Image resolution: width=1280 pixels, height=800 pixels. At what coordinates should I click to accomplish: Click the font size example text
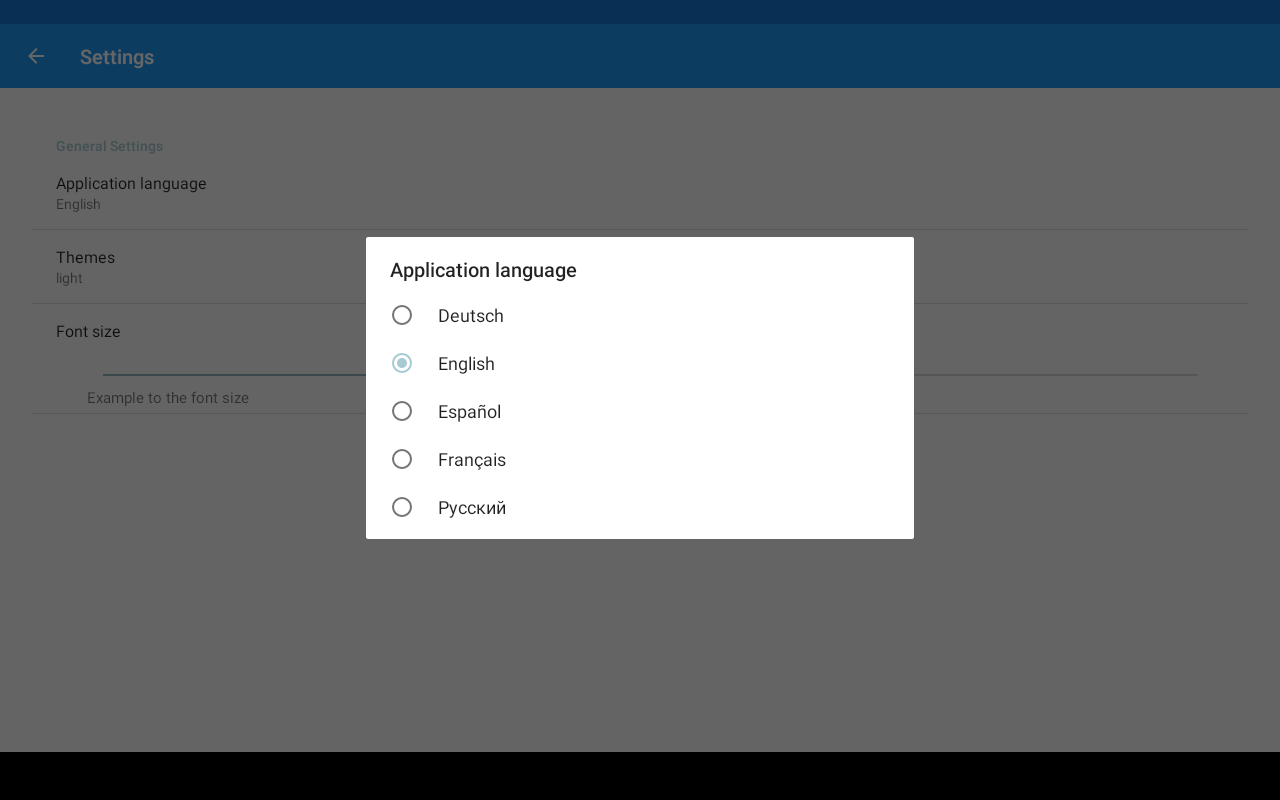point(168,398)
